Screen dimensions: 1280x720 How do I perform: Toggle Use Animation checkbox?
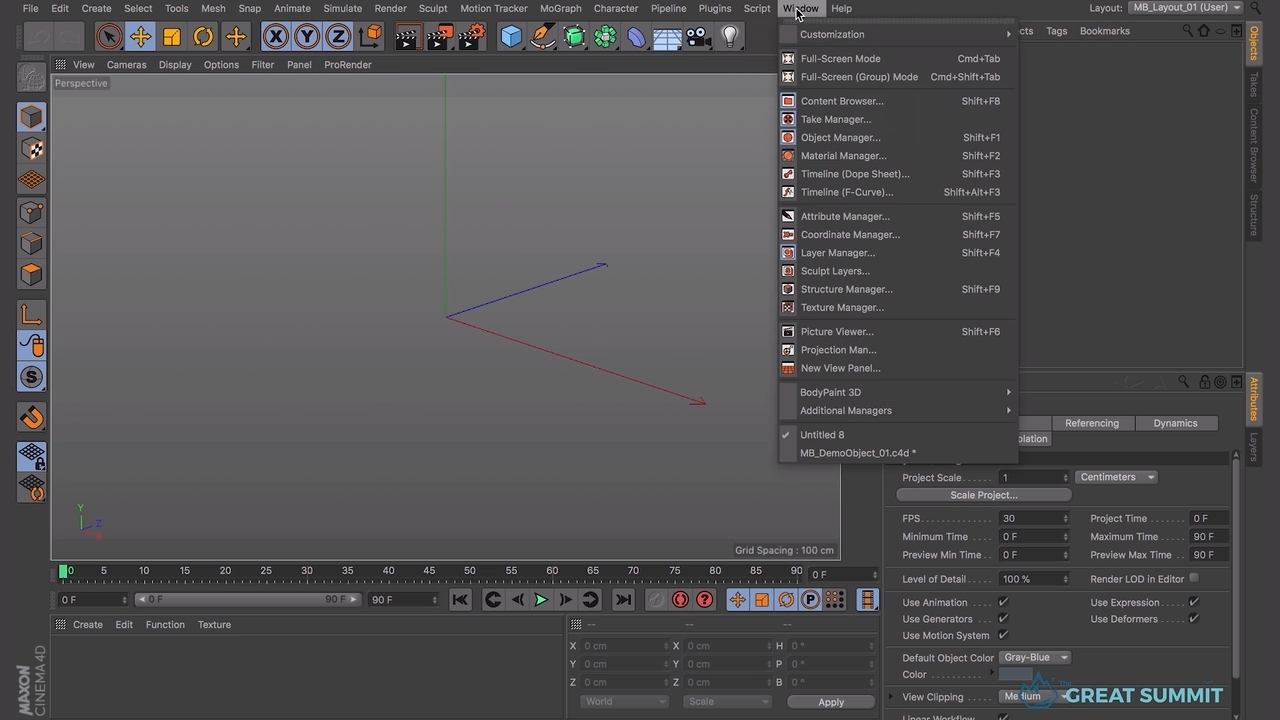tap(1003, 602)
